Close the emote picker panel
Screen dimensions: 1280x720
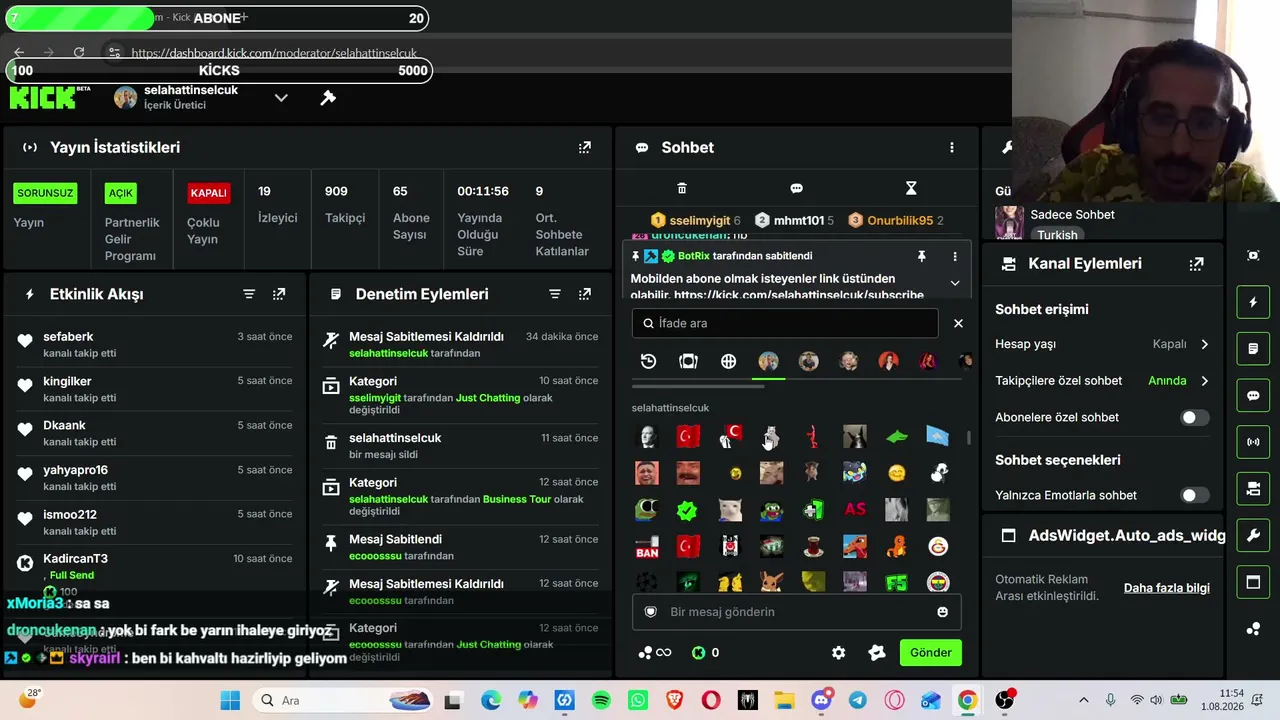coord(958,323)
